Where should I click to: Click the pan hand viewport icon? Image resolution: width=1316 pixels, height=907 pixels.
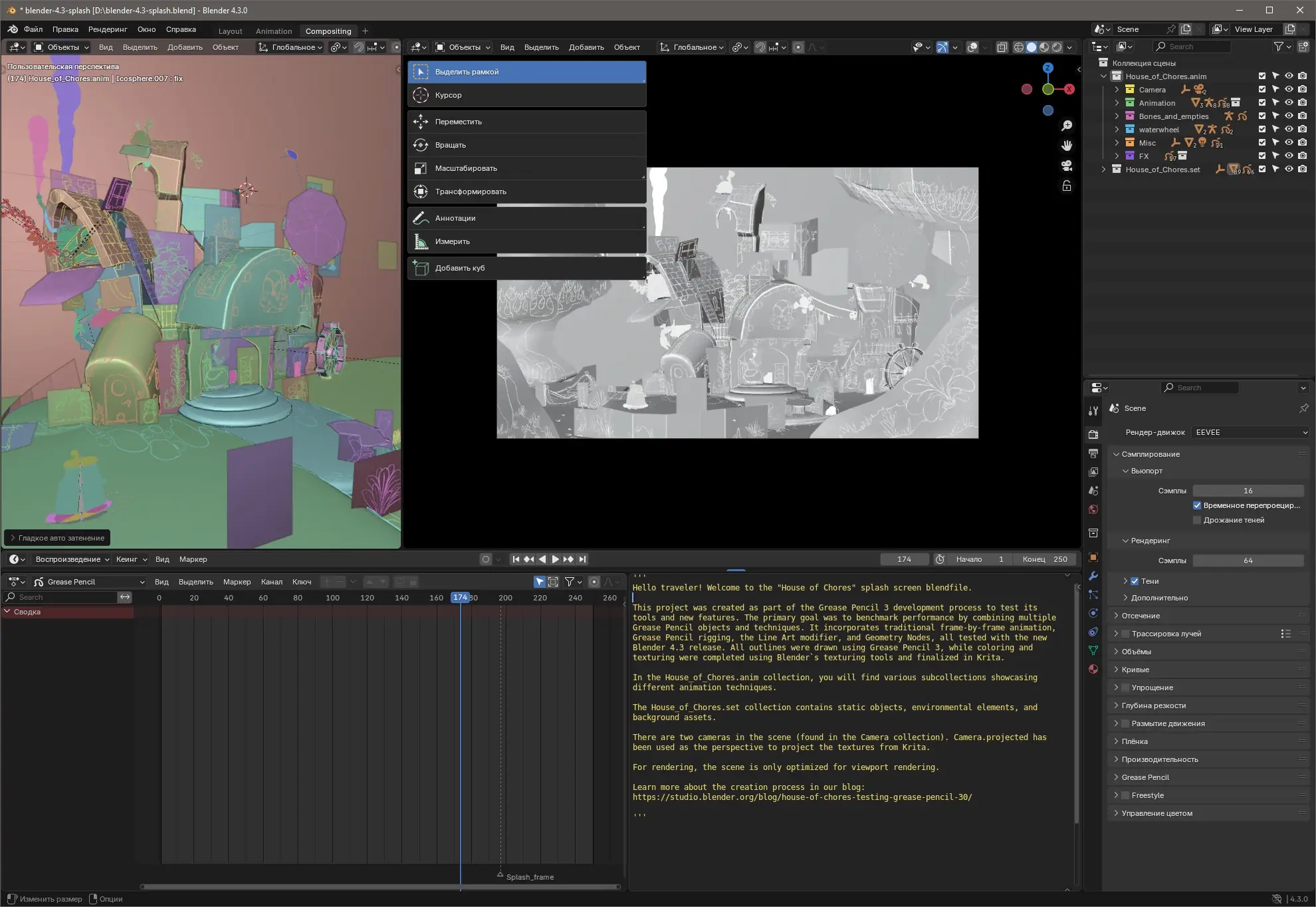[1067, 146]
